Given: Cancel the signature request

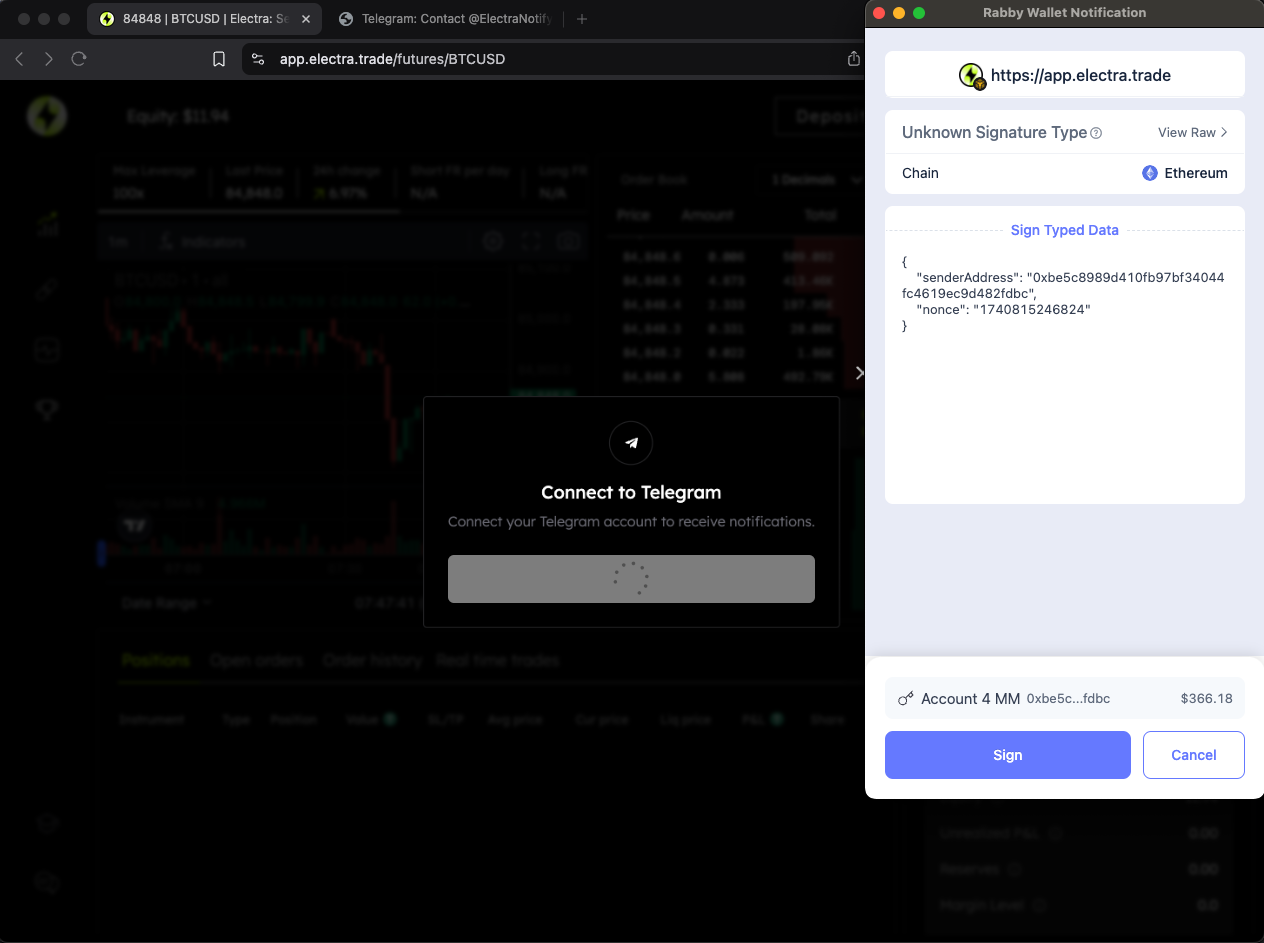Looking at the screenshot, I should pyautogui.click(x=1193, y=755).
